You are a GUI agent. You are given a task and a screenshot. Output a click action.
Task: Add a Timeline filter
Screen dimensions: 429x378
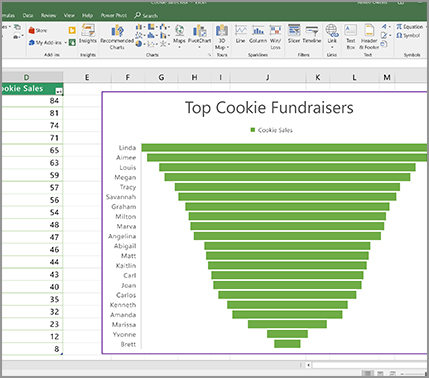pyautogui.click(x=312, y=34)
